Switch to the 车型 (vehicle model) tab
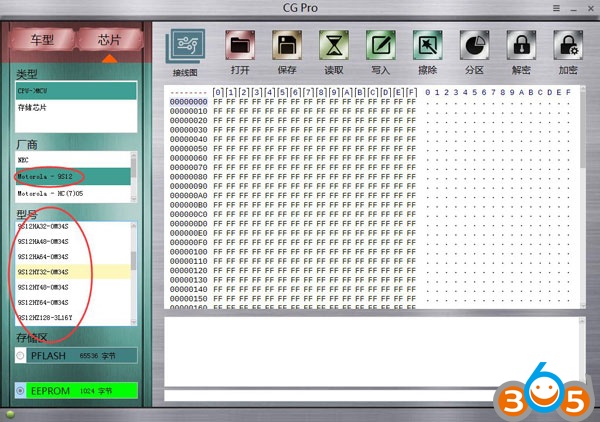 click(x=42, y=39)
